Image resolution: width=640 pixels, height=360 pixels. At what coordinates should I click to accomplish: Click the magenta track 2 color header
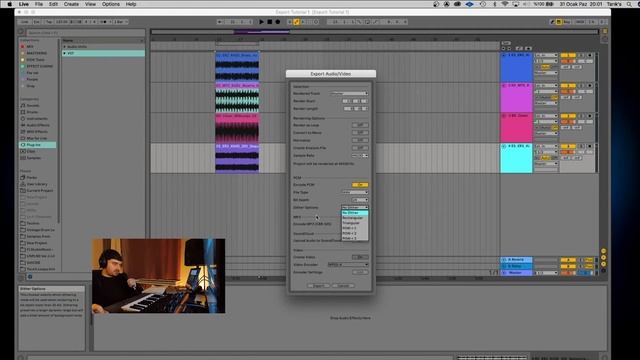pyautogui.click(x=516, y=98)
